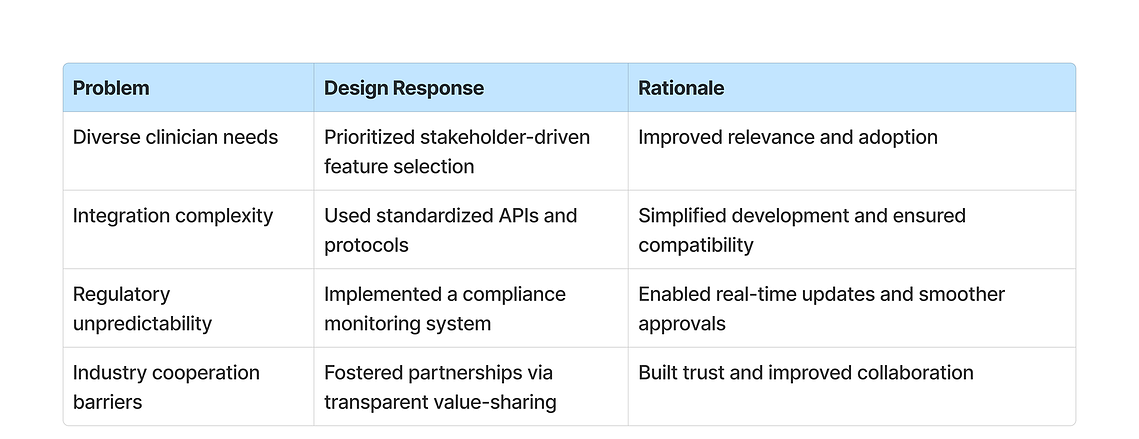Click the Problem column header
1139x439 pixels.
tap(188, 88)
